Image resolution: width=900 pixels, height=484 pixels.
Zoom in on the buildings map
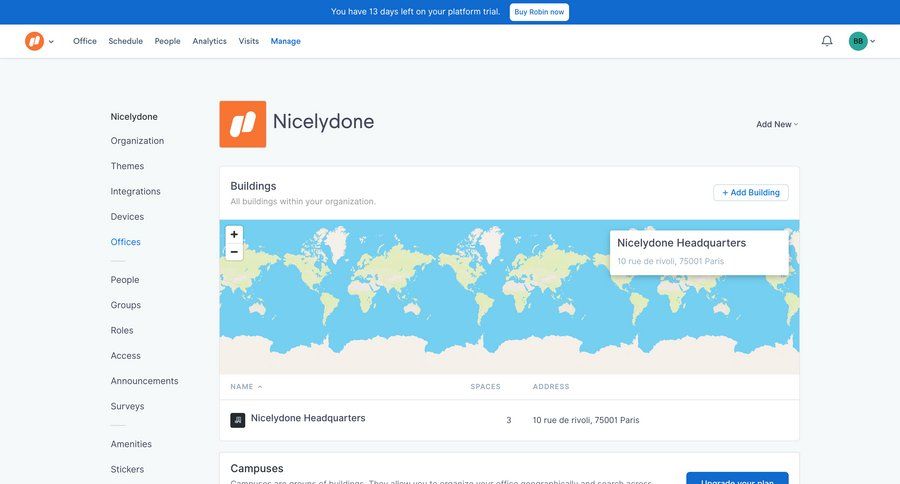pos(234,234)
